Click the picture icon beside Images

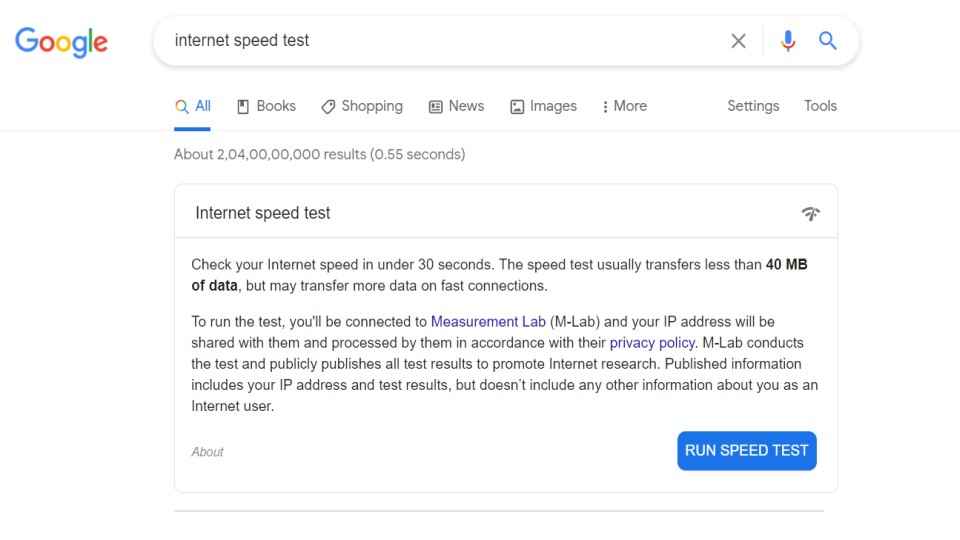click(x=517, y=107)
